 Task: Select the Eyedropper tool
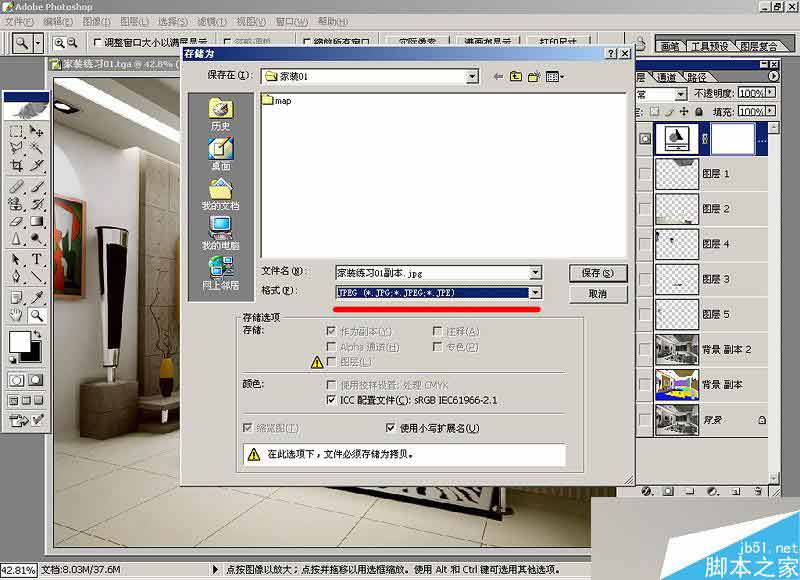tap(36, 297)
